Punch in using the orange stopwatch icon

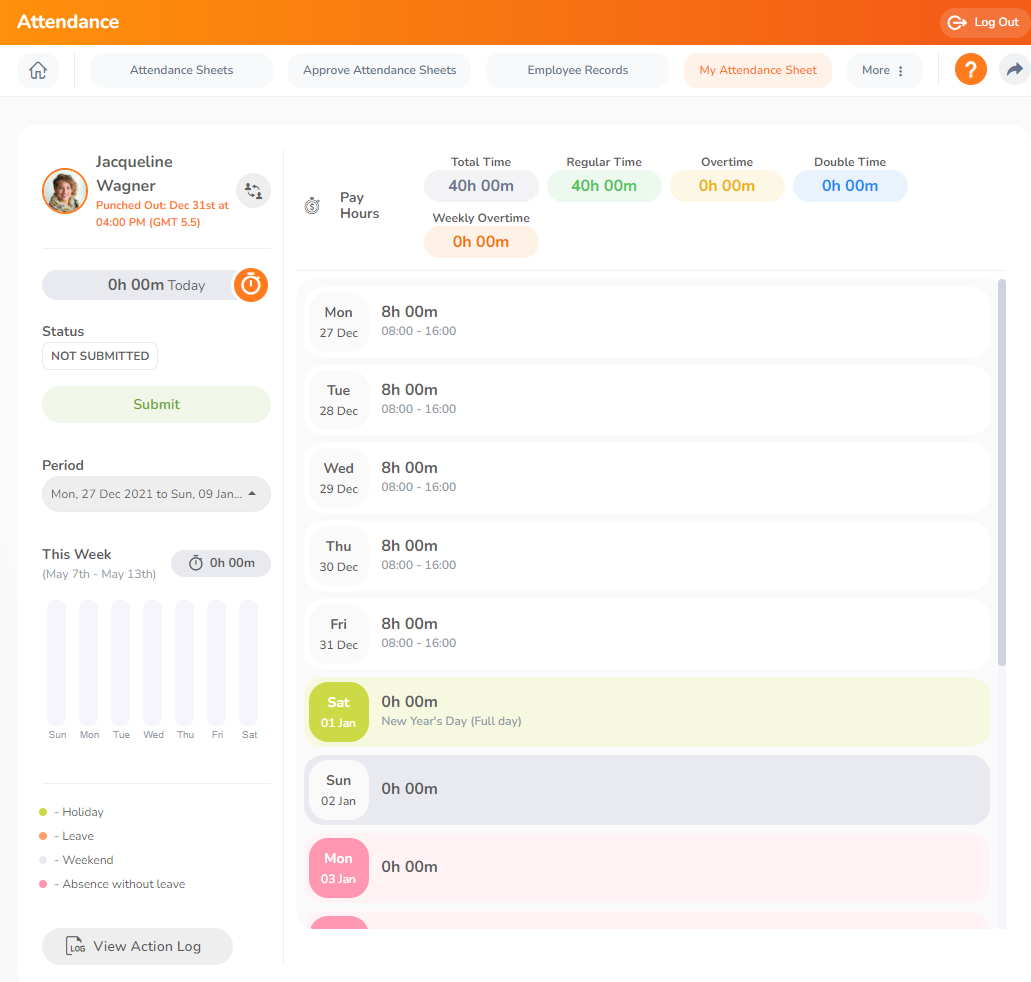point(250,285)
